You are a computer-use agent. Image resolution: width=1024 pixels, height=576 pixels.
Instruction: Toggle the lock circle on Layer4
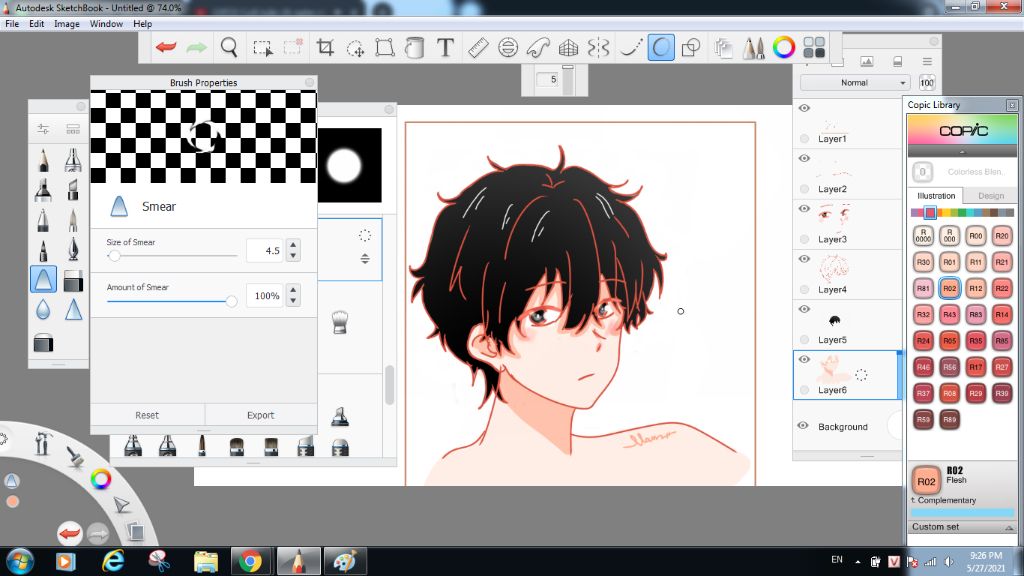click(x=805, y=289)
